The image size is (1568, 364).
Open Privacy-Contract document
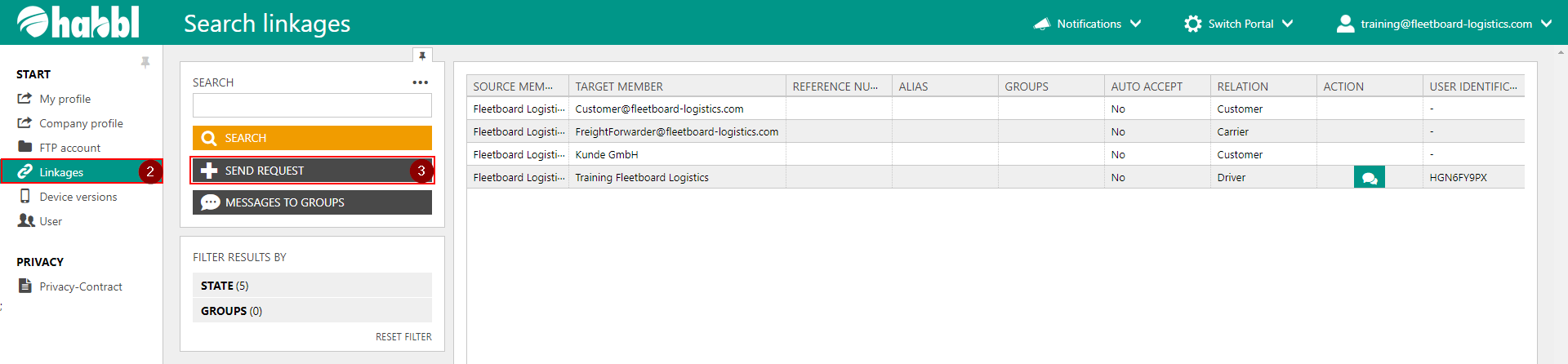coord(80,286)
